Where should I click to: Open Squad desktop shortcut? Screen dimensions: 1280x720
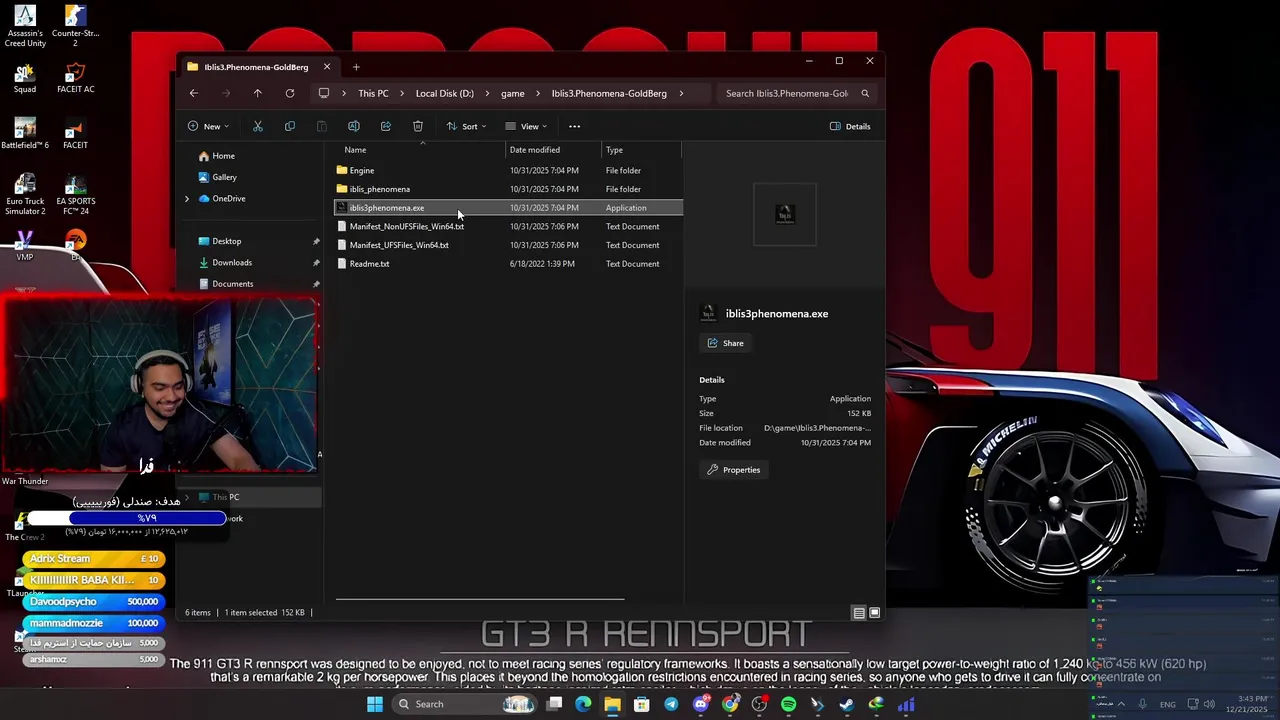tap(25, 78)
